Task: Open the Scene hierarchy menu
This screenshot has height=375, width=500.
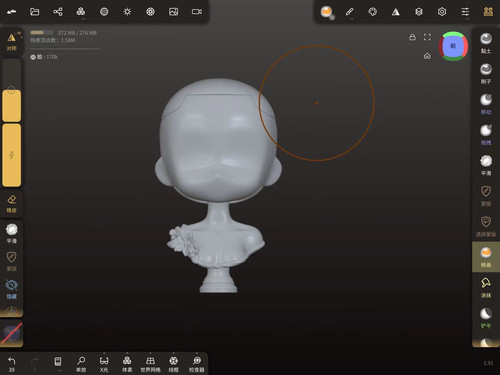Action: click(x=58, y=12)
